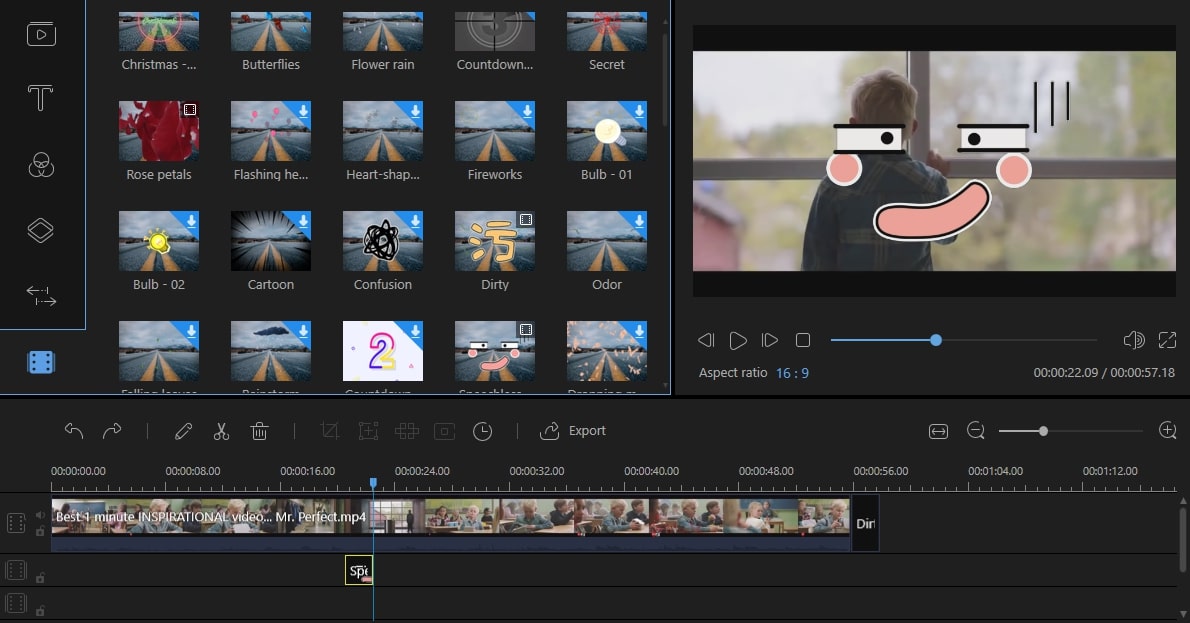The height and width of the screenshot is (623, 1190).
Task: Open the Elements panel with the dice icon
Action: (39, 361)
